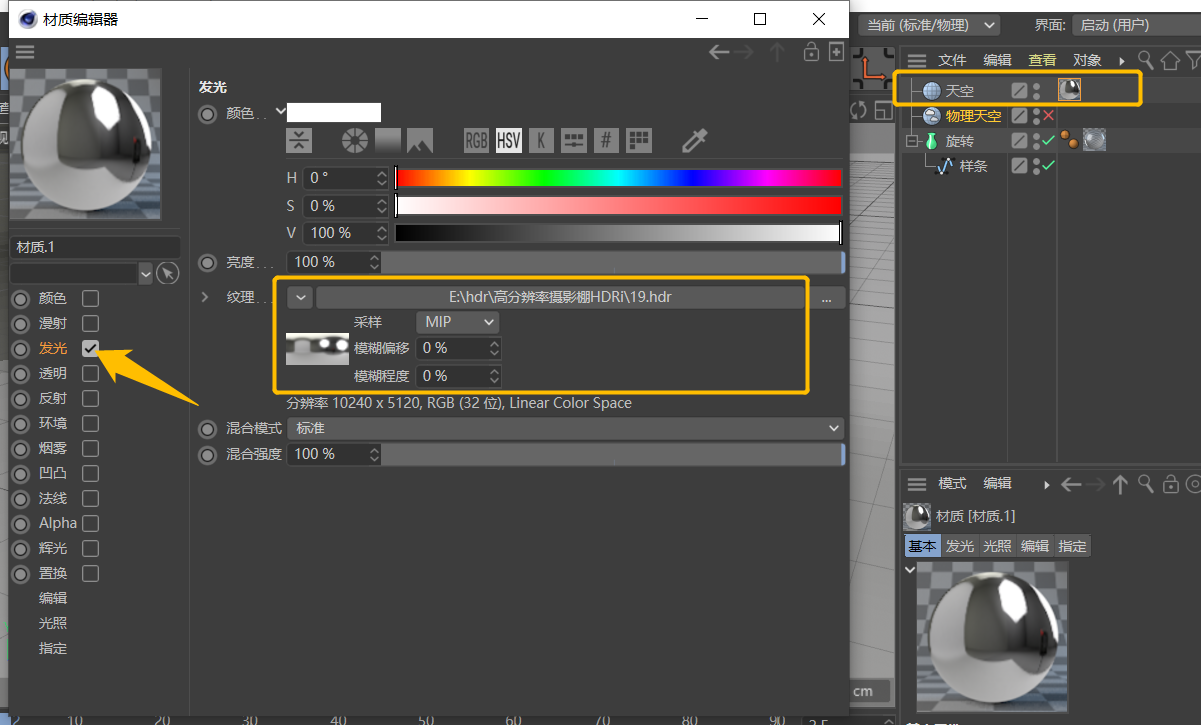This screenshot has width=1201, height=725.
Task: Click the 19.hdr texture preview thumbnail
Action: pos(317,349)
